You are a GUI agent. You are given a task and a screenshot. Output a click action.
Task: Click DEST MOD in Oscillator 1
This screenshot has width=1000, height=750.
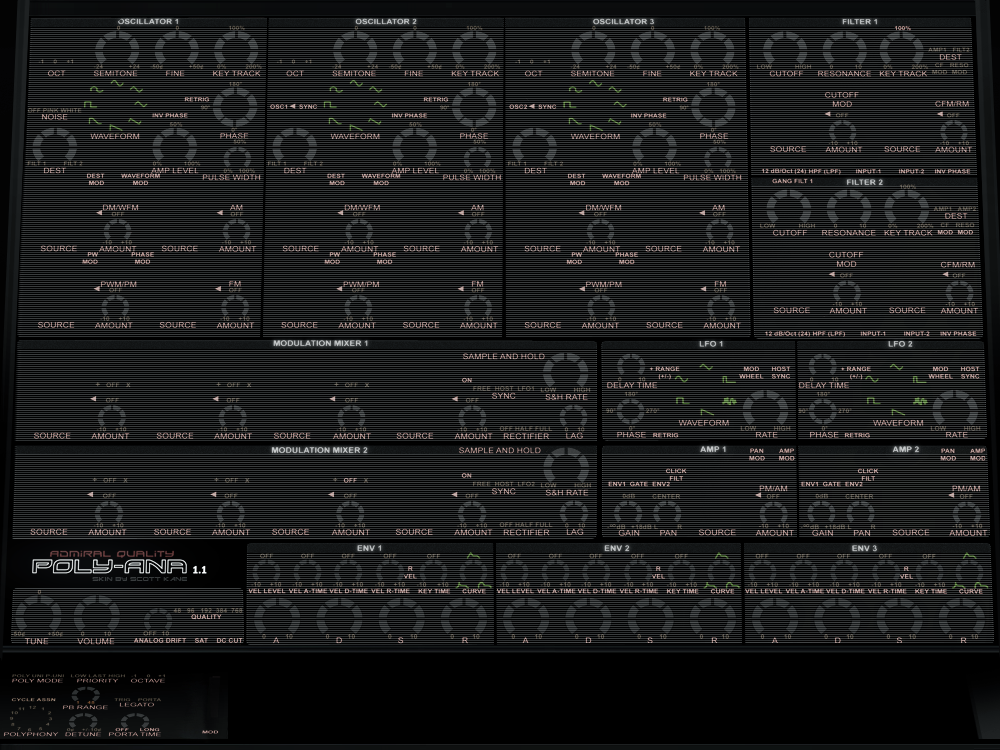96,179
